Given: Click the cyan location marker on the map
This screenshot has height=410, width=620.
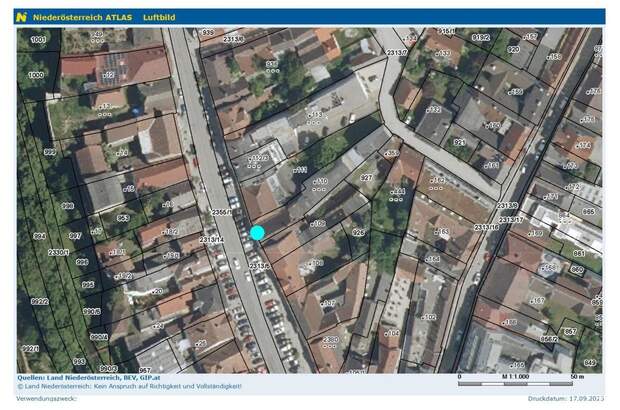Looking at the screenshot, I should point(257,233).
